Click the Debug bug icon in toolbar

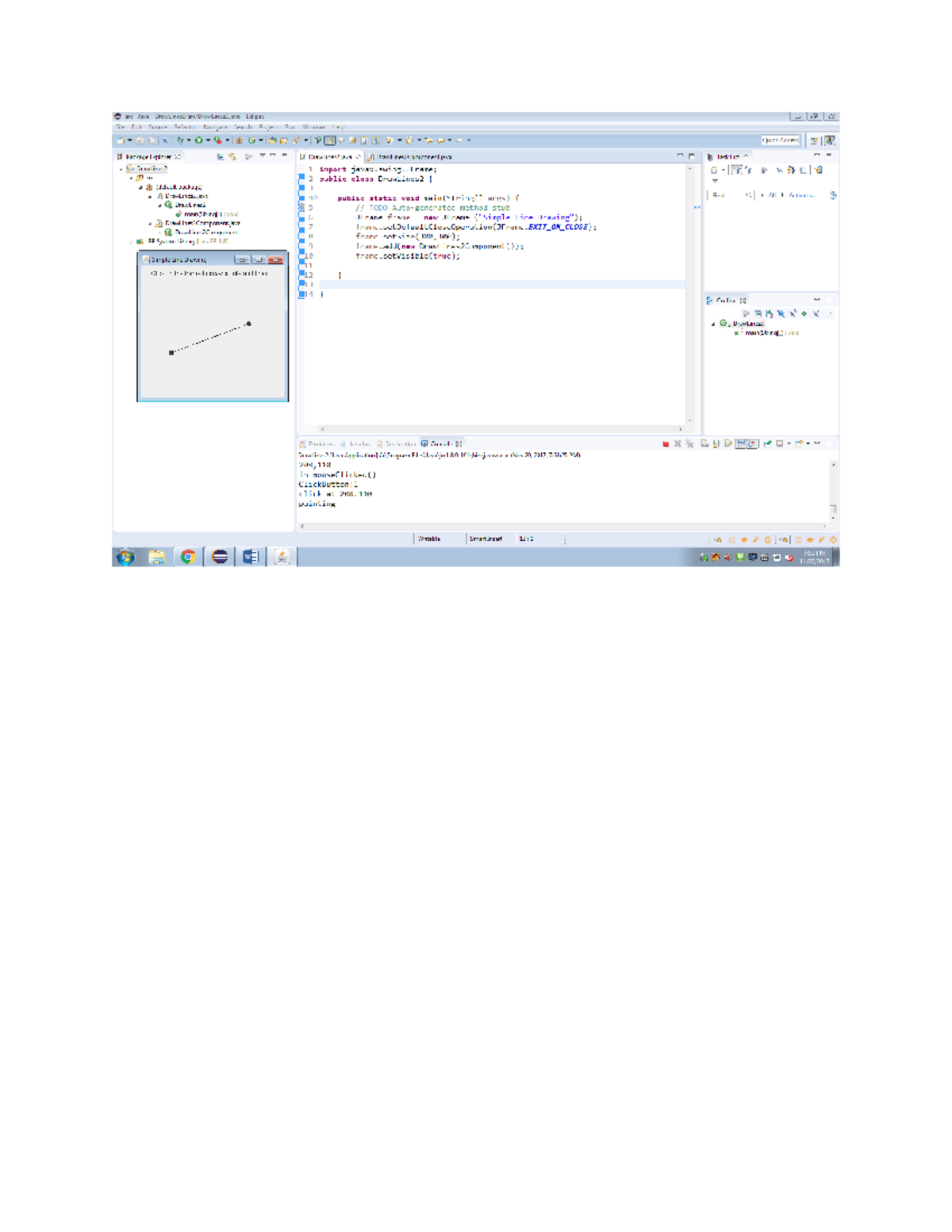[181, 140]
